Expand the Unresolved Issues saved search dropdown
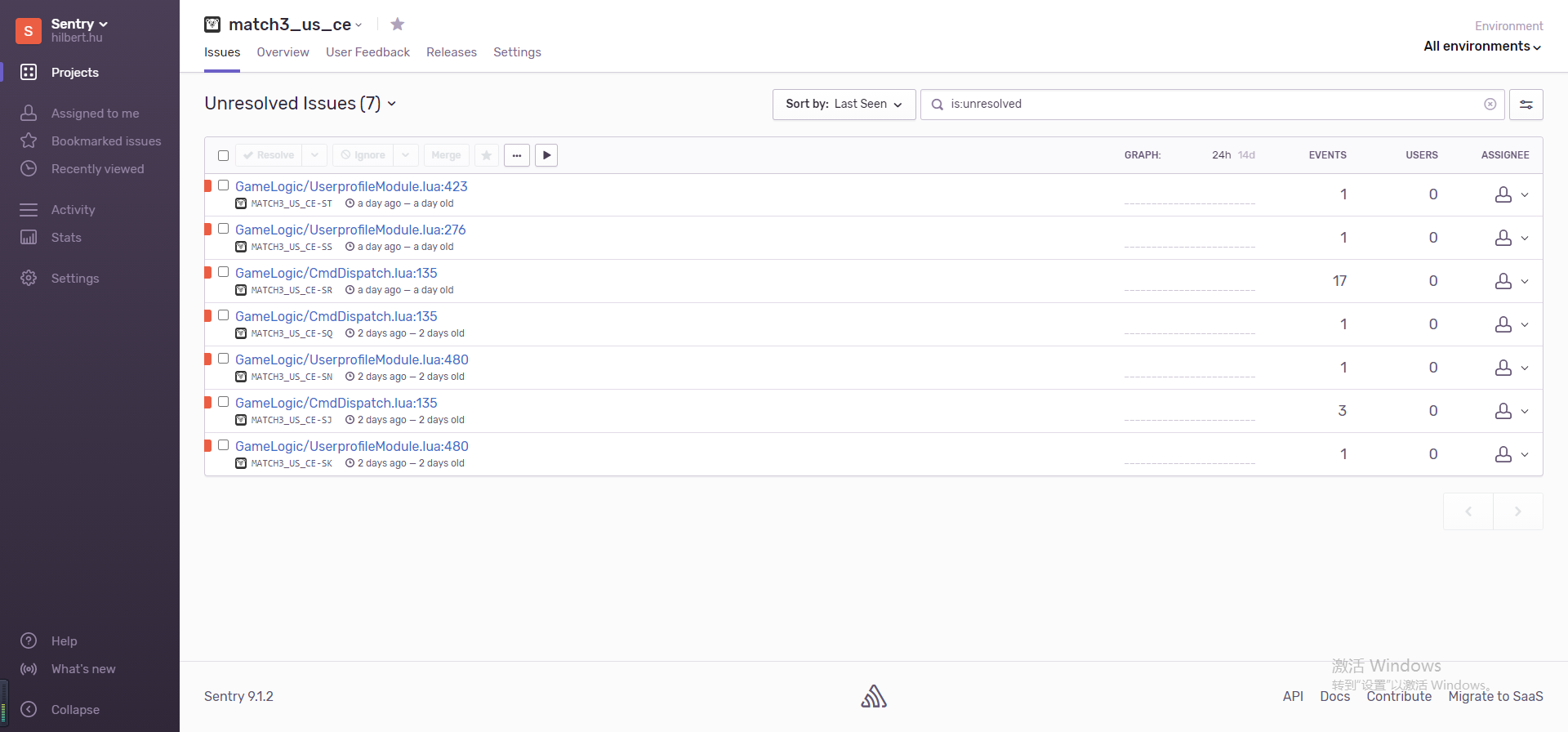This screenshot has width=1568, height=732. coord(392,104)
